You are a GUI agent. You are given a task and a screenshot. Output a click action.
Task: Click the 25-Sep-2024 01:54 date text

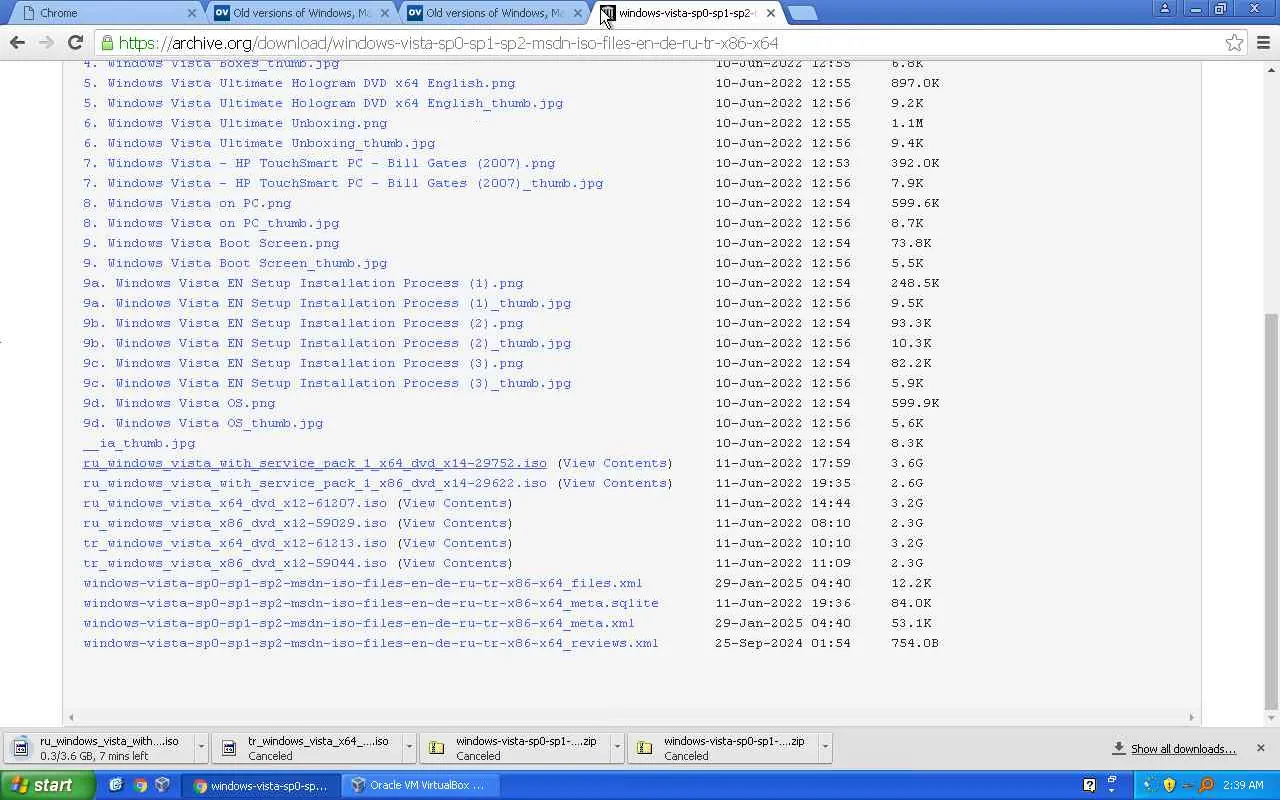point(783,643)
